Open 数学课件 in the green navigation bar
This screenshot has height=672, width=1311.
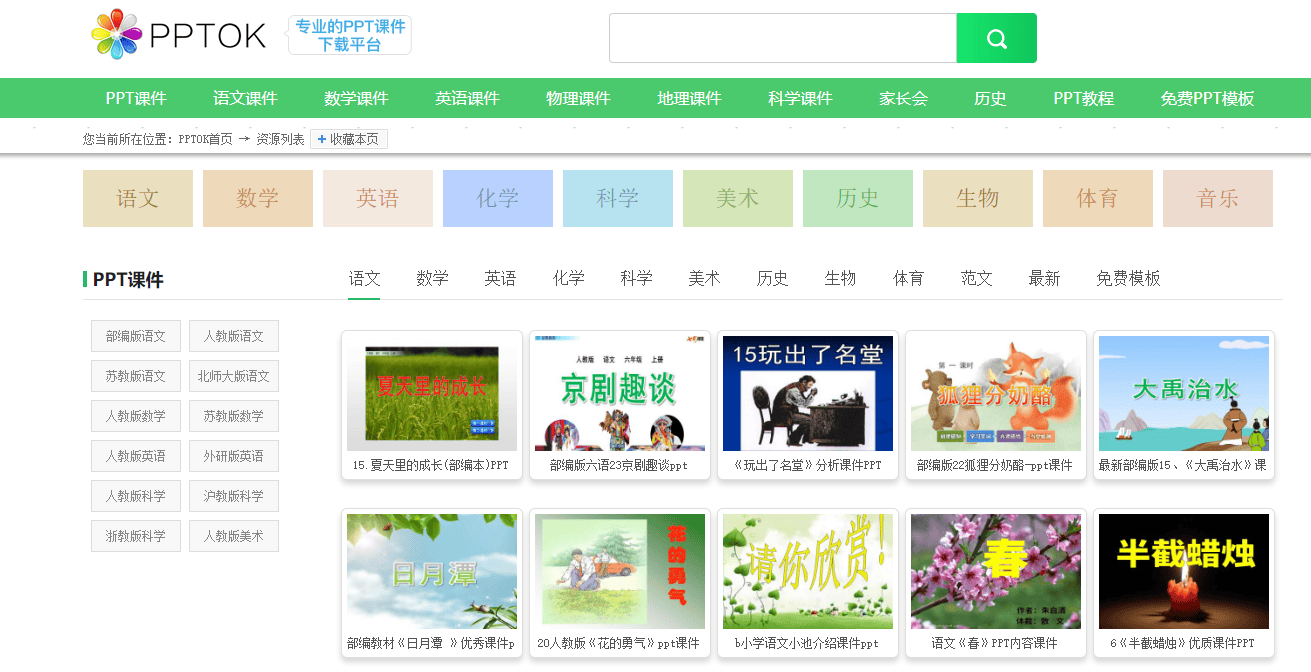[x=356, y=98]
